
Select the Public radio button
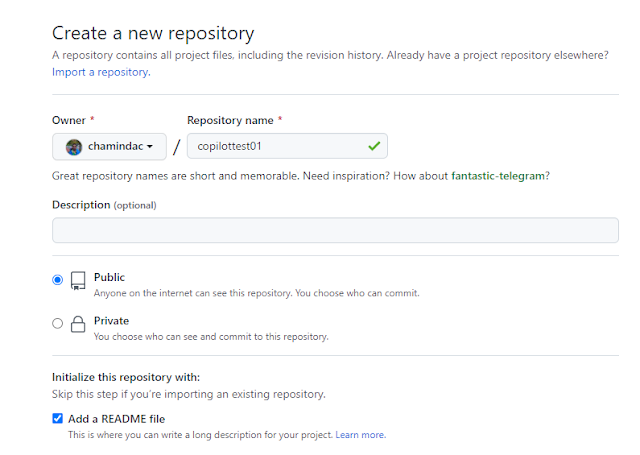tap(57, 280)
